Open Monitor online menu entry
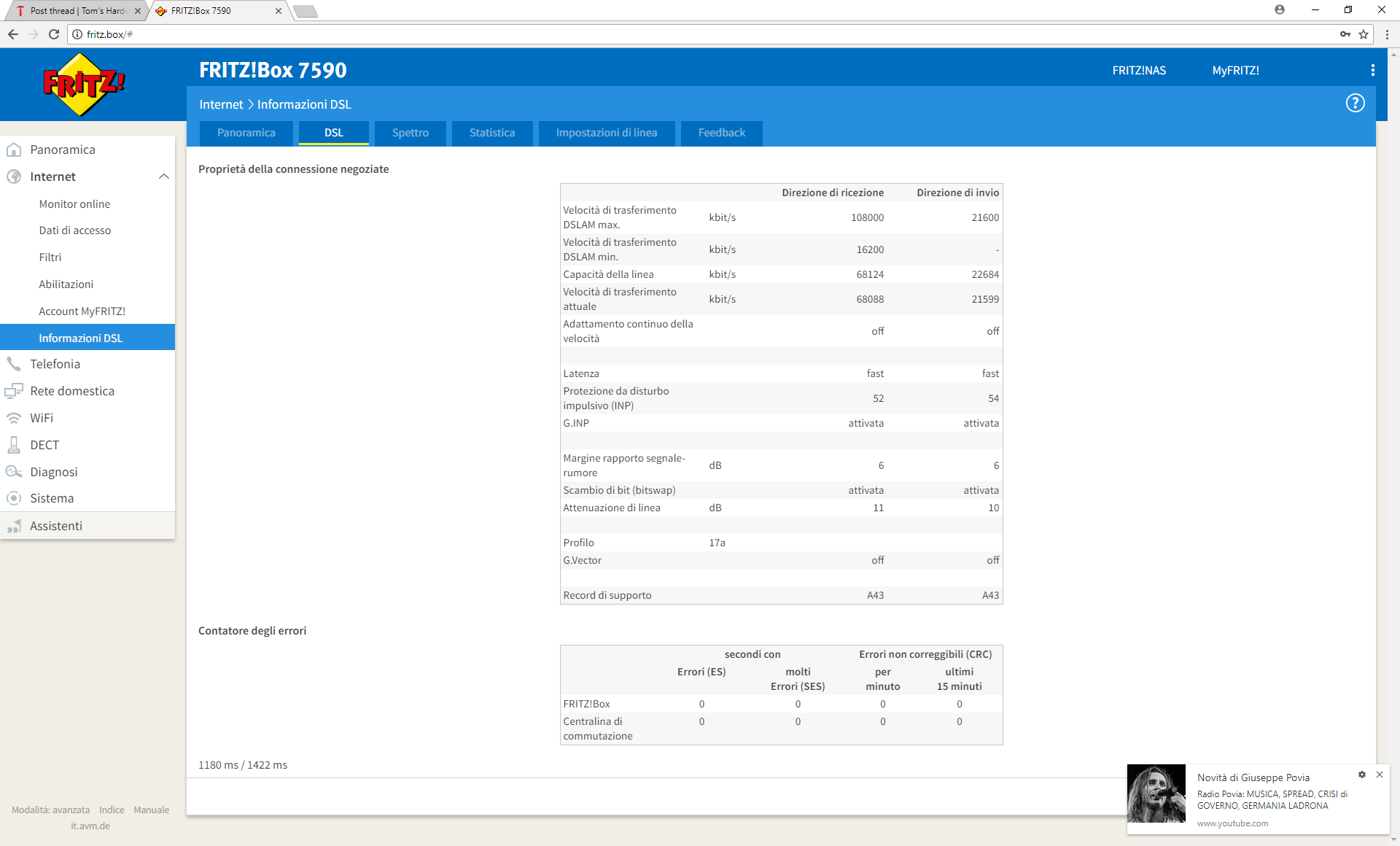The height and width of the screenshot is (846, 1400). click(x=74, y=204)
